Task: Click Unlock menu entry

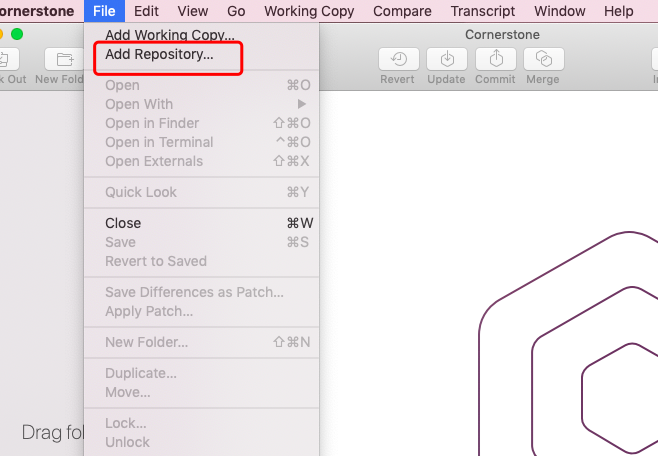Action: (x=201, y=442)
